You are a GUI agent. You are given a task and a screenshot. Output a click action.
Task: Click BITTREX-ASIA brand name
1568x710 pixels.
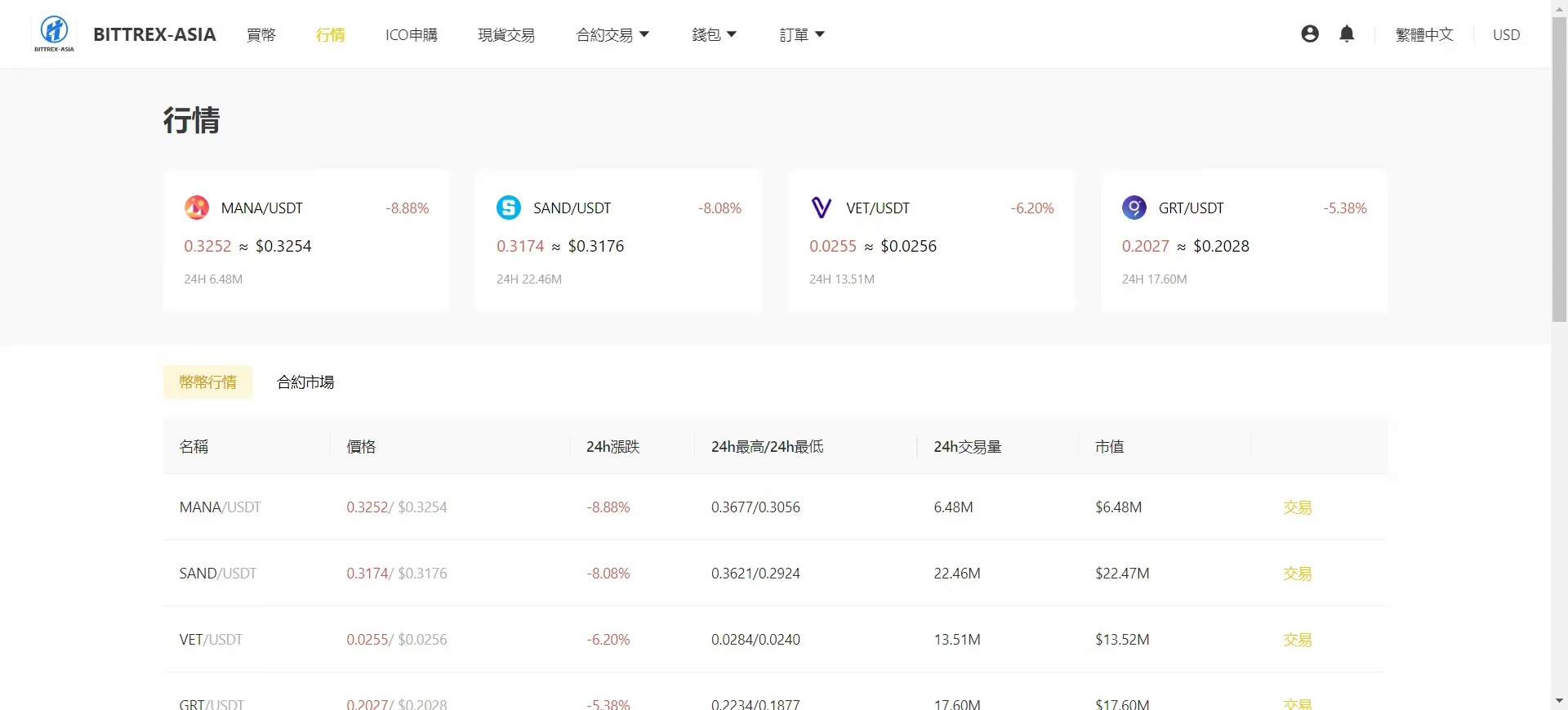coord(154,34)
